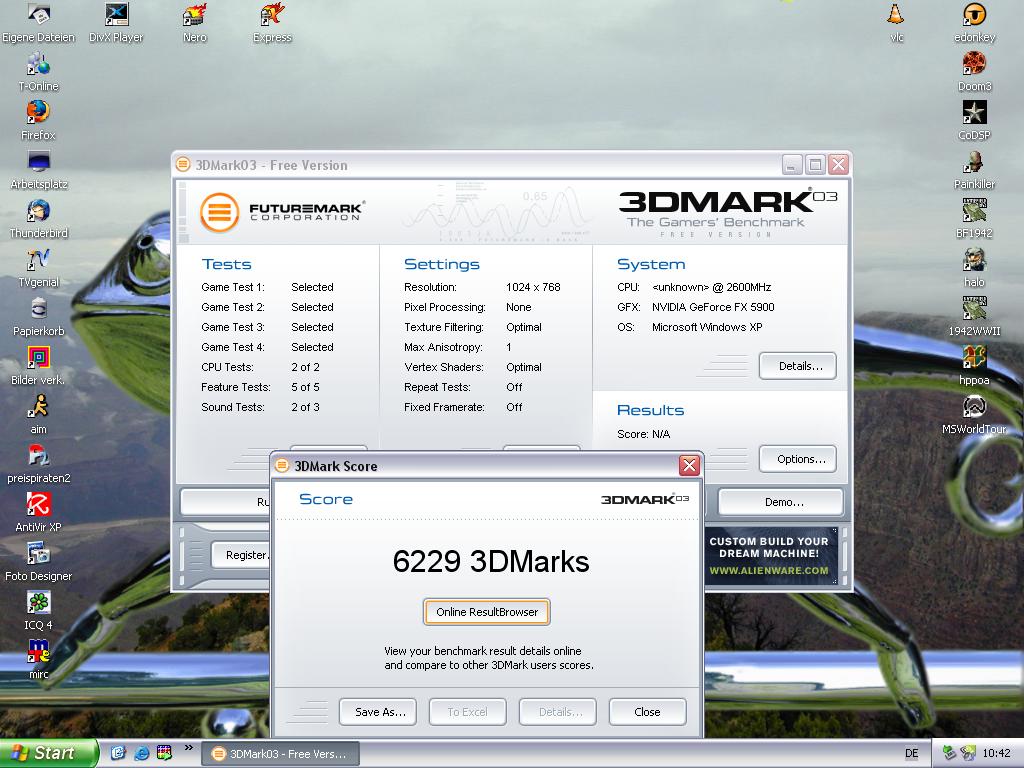The height and width of the screenshot is (768, 1024).
Task: Click the Demo button
Action: [x=781, y=502]
